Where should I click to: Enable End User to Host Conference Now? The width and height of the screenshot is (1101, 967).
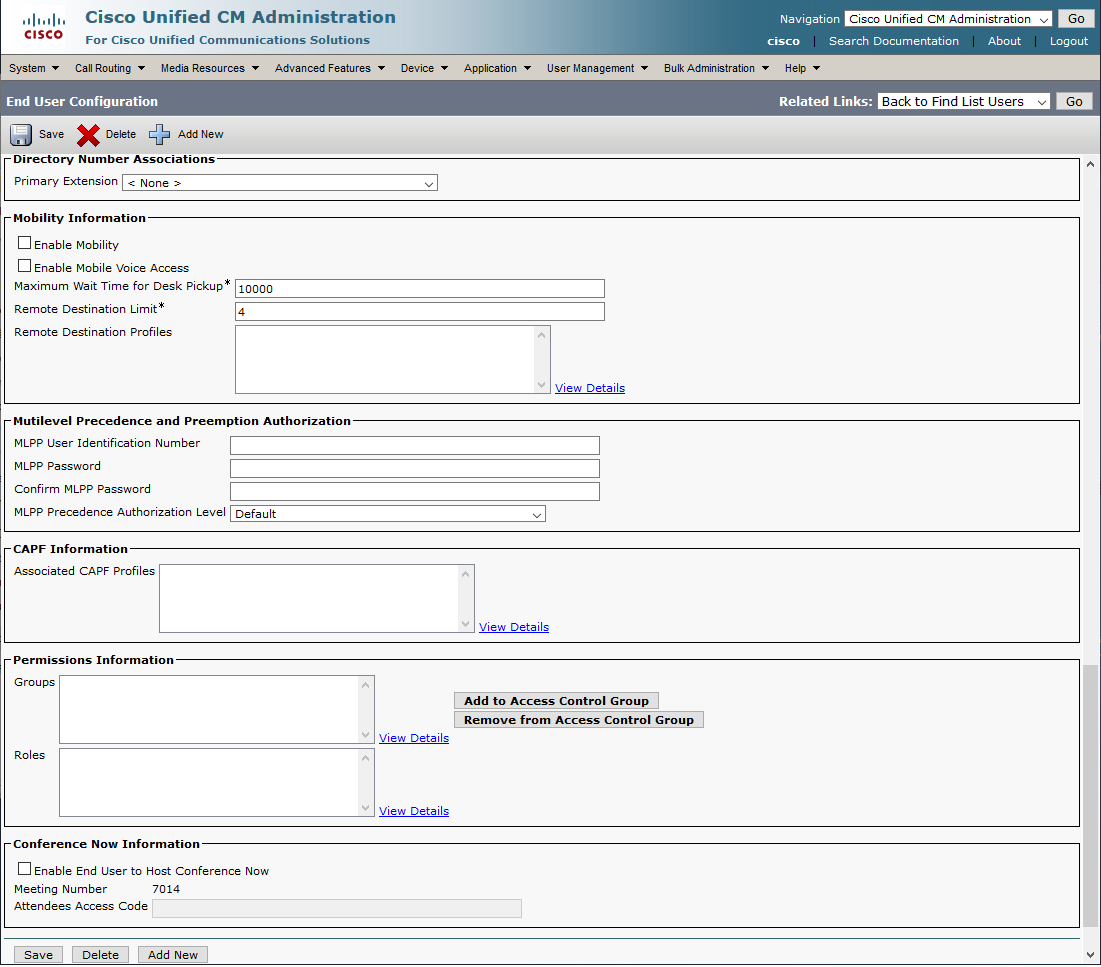(x=25, y=869)
